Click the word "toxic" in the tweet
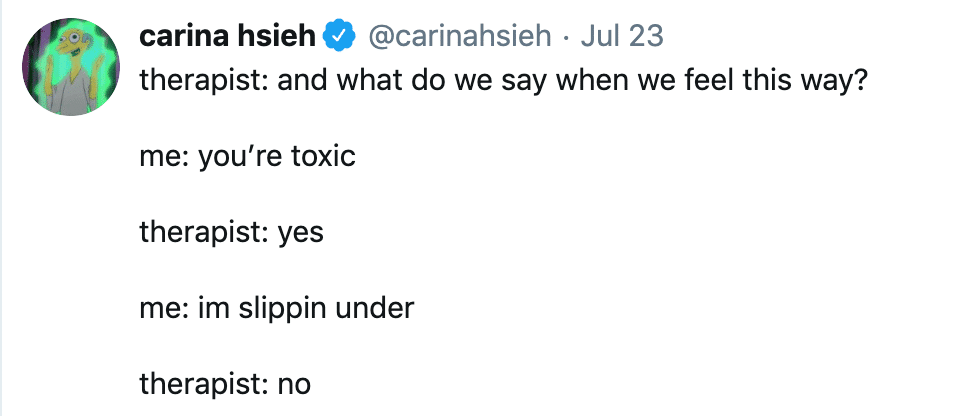This screenshot has width=962, height=416. point(323,156)
